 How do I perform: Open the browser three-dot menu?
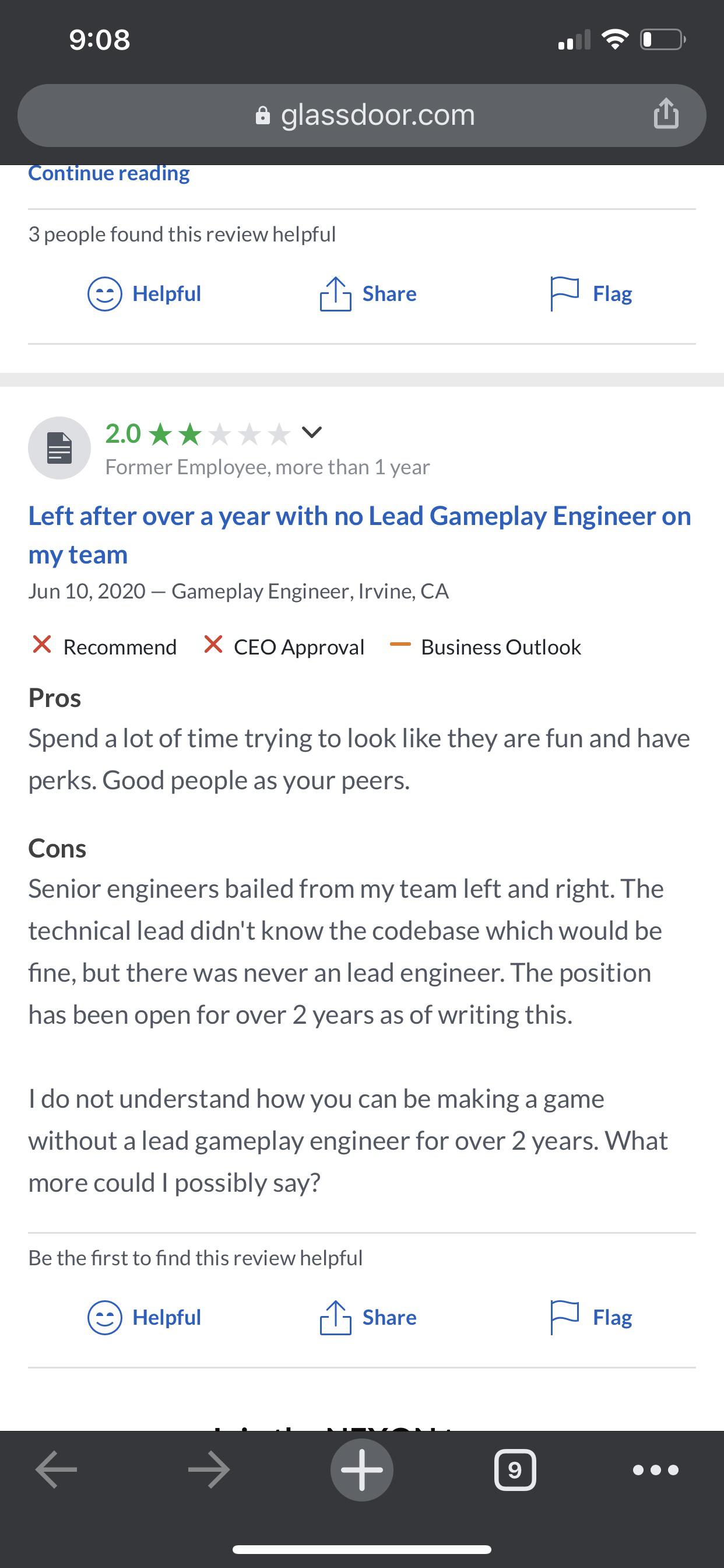[x=655, y=1470]
